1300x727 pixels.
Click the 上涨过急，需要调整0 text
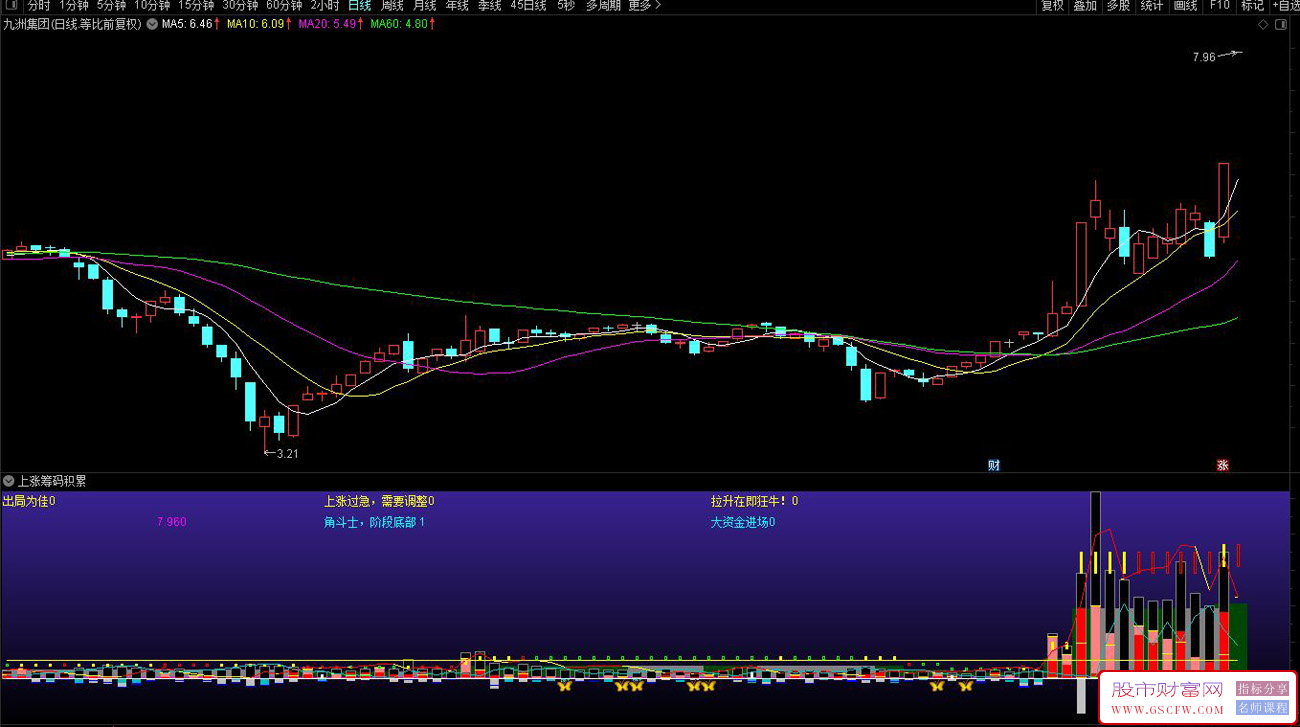[x=379, y=501]
